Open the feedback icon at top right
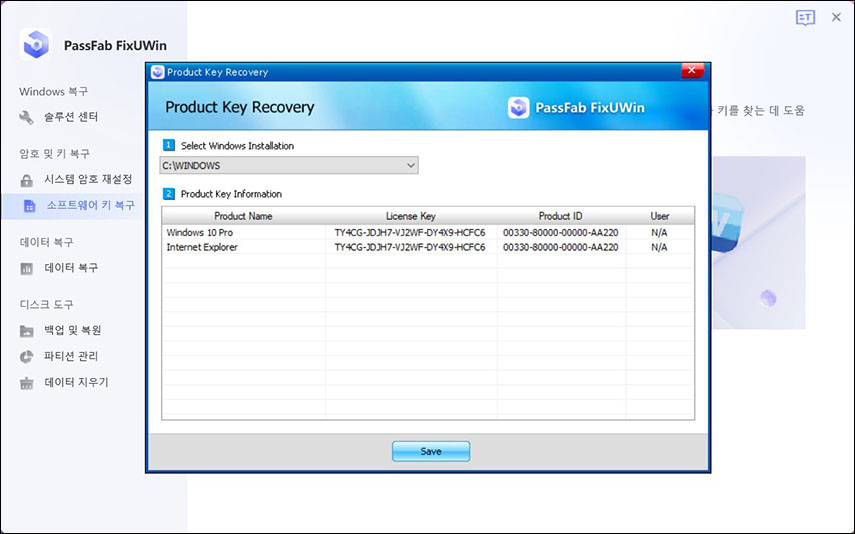Image resolution: width=855 pixels, height=534 pixels. pos(805,18)
